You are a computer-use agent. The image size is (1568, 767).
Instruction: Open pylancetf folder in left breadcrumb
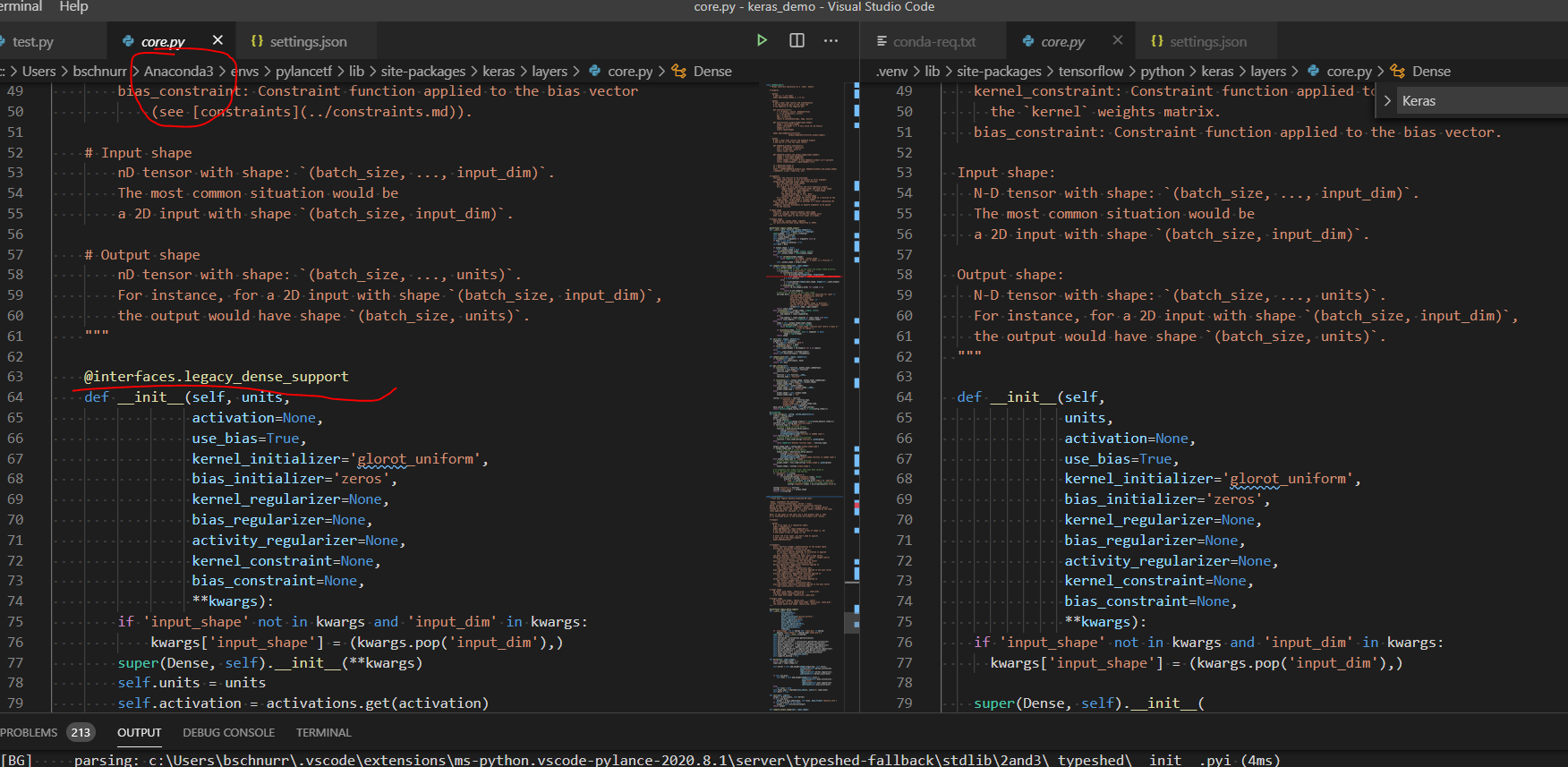pyautogui.click(x=303, y=72)
